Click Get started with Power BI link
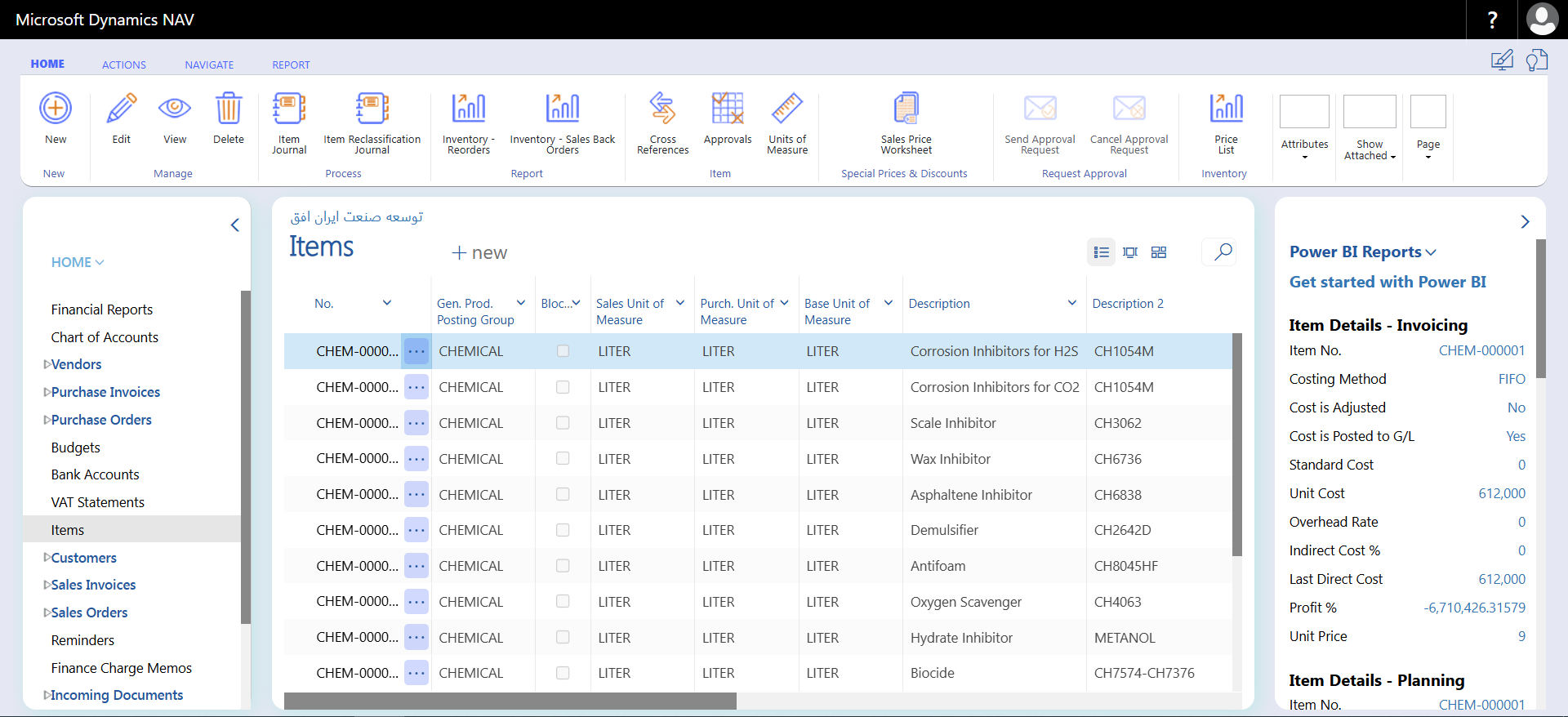 click(1388, 282)
